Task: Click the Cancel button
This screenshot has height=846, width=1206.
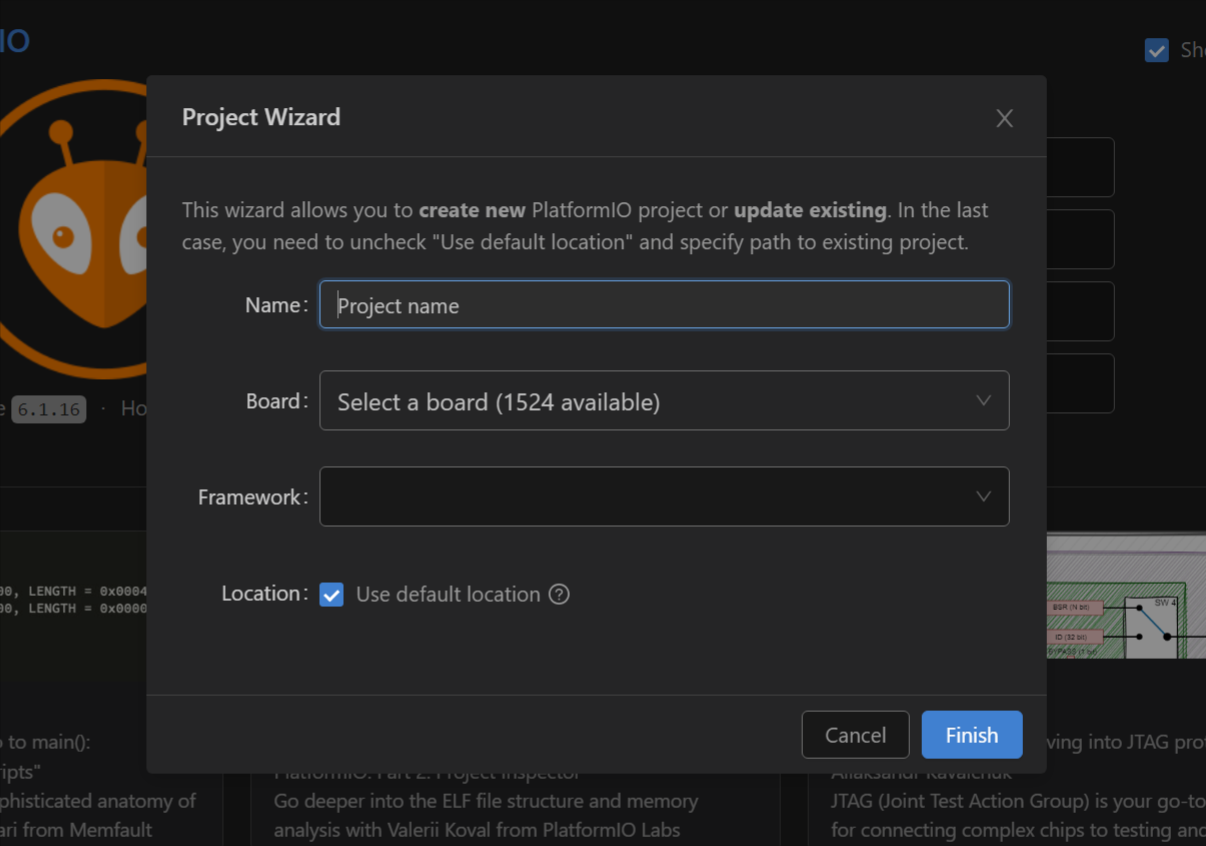Action: click(855, 735)
